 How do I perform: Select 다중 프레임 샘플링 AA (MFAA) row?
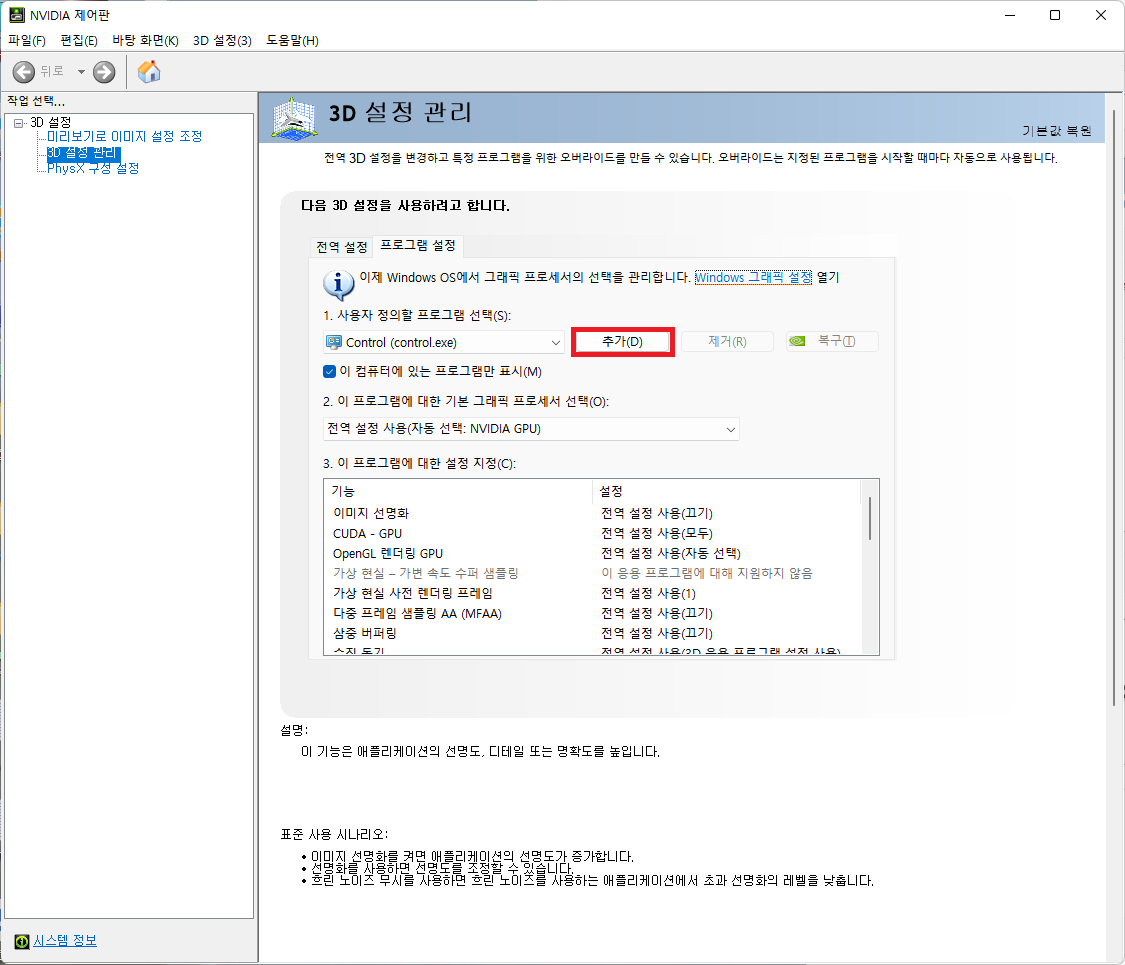pos(591,613)
